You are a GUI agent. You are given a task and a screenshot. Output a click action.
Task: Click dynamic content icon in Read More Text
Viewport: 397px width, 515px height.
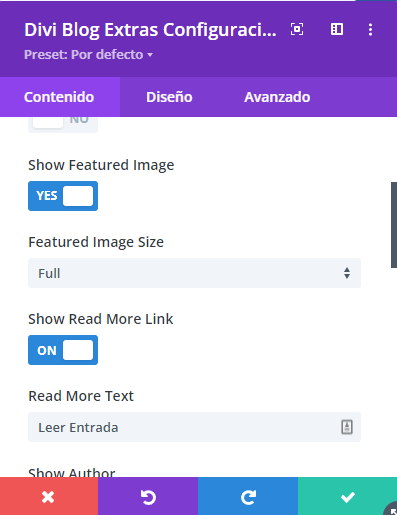[x=347, y=427]
